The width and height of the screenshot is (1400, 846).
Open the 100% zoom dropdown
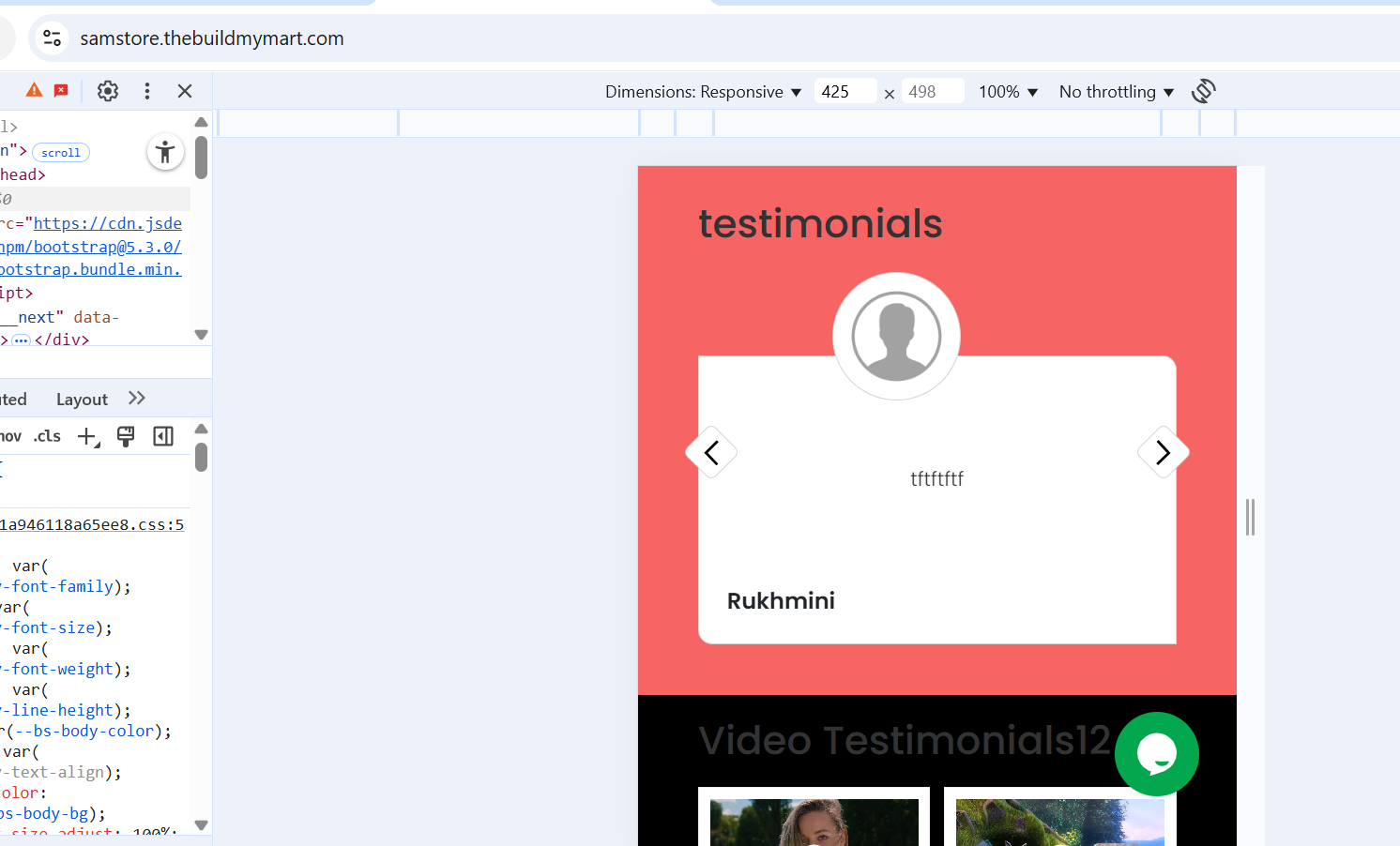click(1008, 92)
